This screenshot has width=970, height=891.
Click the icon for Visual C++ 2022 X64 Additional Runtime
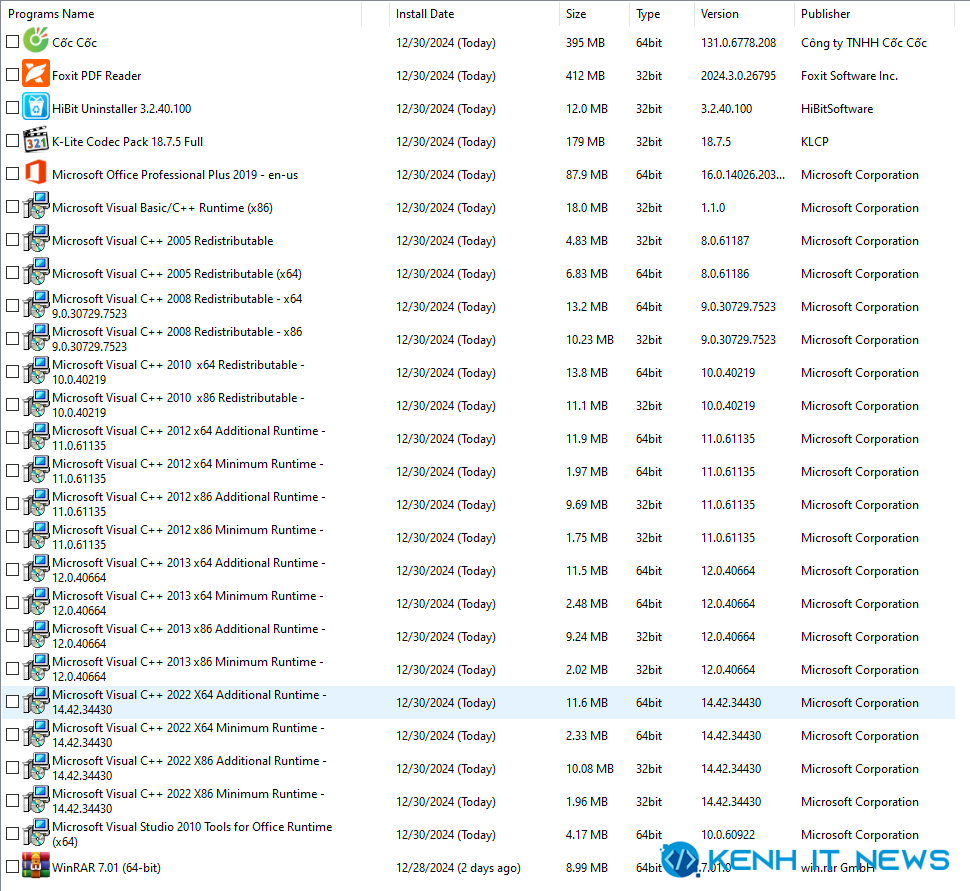(x=36, y=700)
